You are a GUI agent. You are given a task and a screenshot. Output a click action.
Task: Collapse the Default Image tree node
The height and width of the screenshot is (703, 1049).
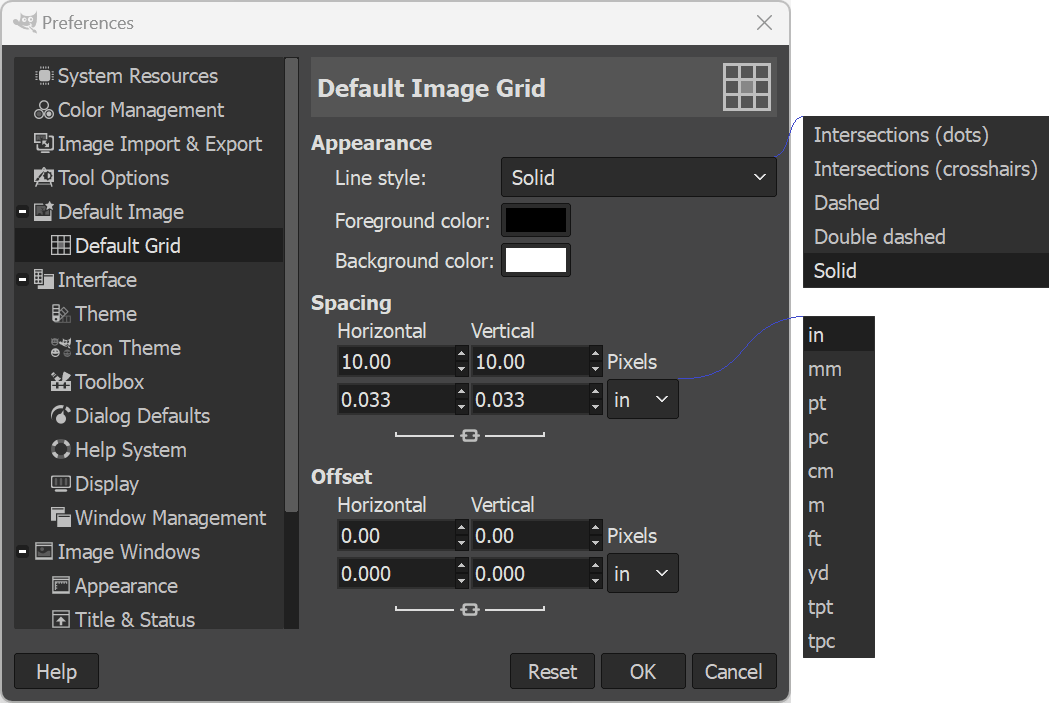(22, 212)
